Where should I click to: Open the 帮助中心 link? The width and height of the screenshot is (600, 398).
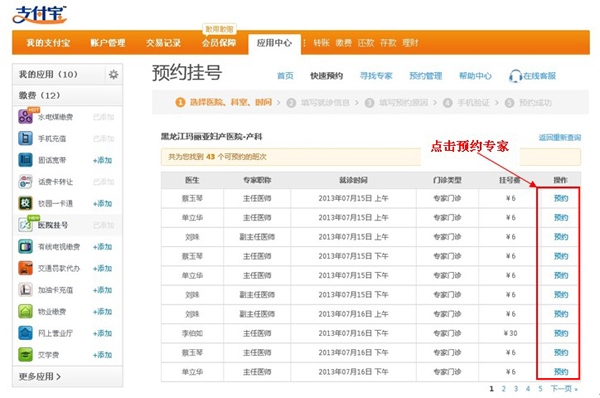pos(475,76)
